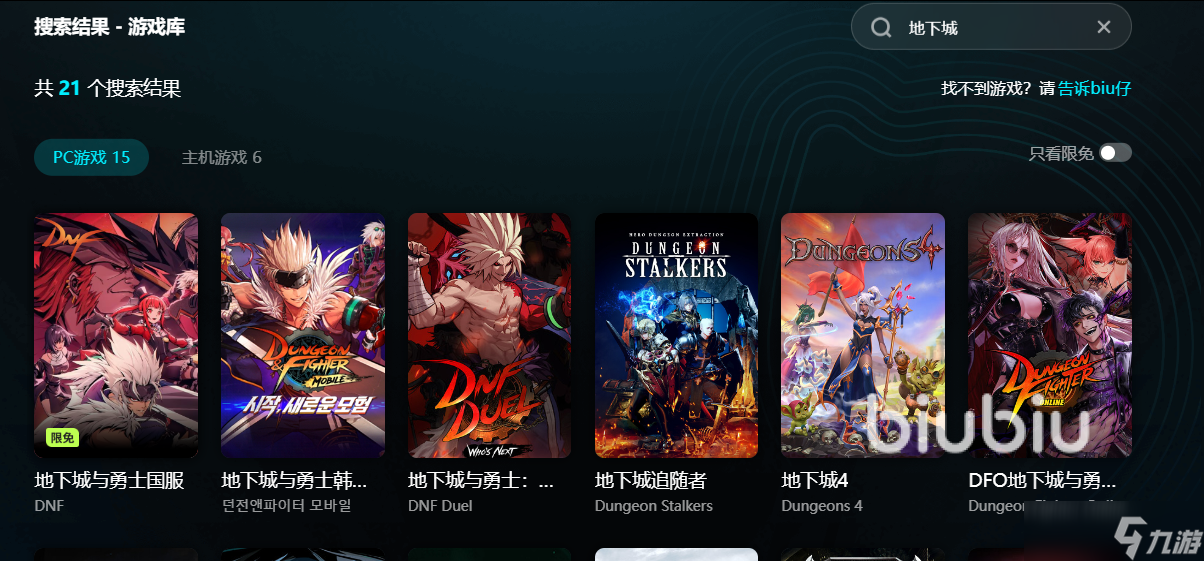Open the 地下城与勇士国服 cover image
Screen dimensions: 1204x561
coord(116,335)
